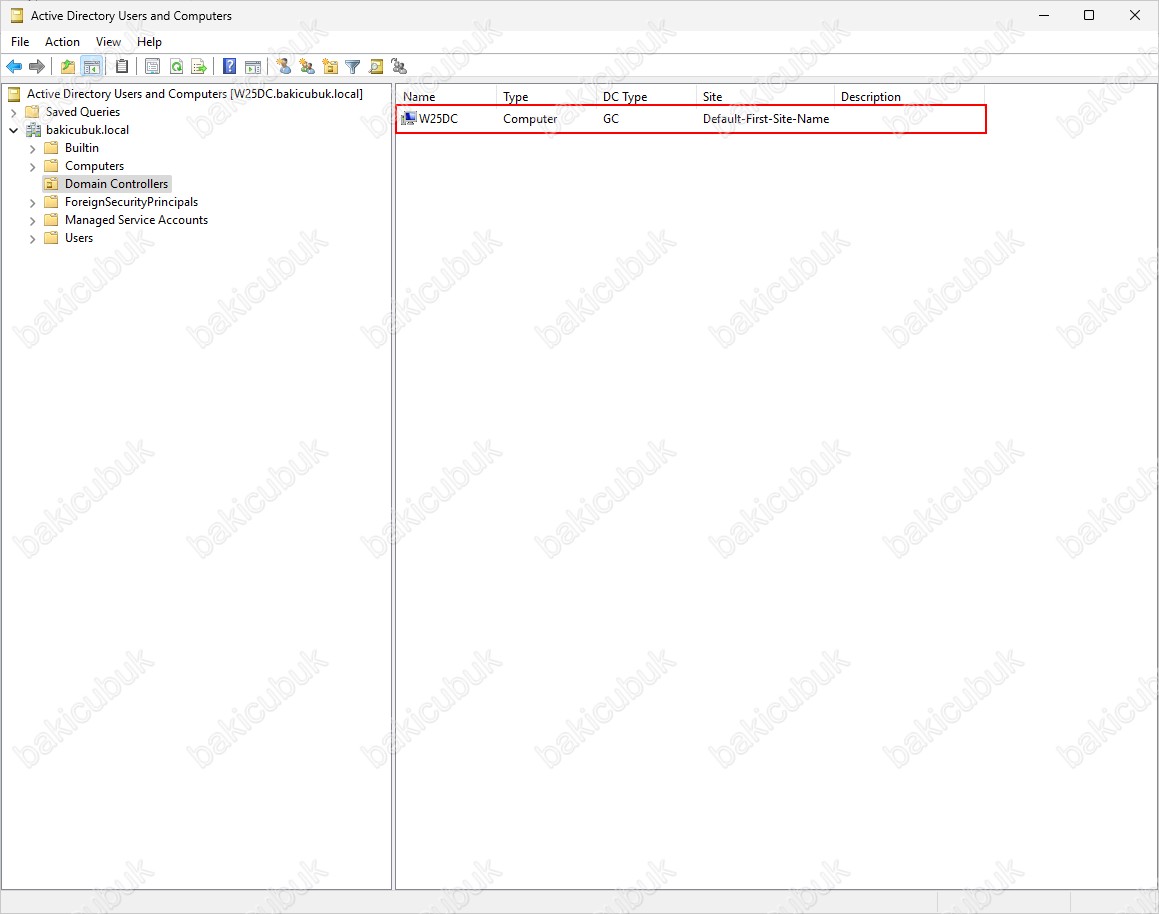Click the Forward arrow toolbar icon

(37, 66)
